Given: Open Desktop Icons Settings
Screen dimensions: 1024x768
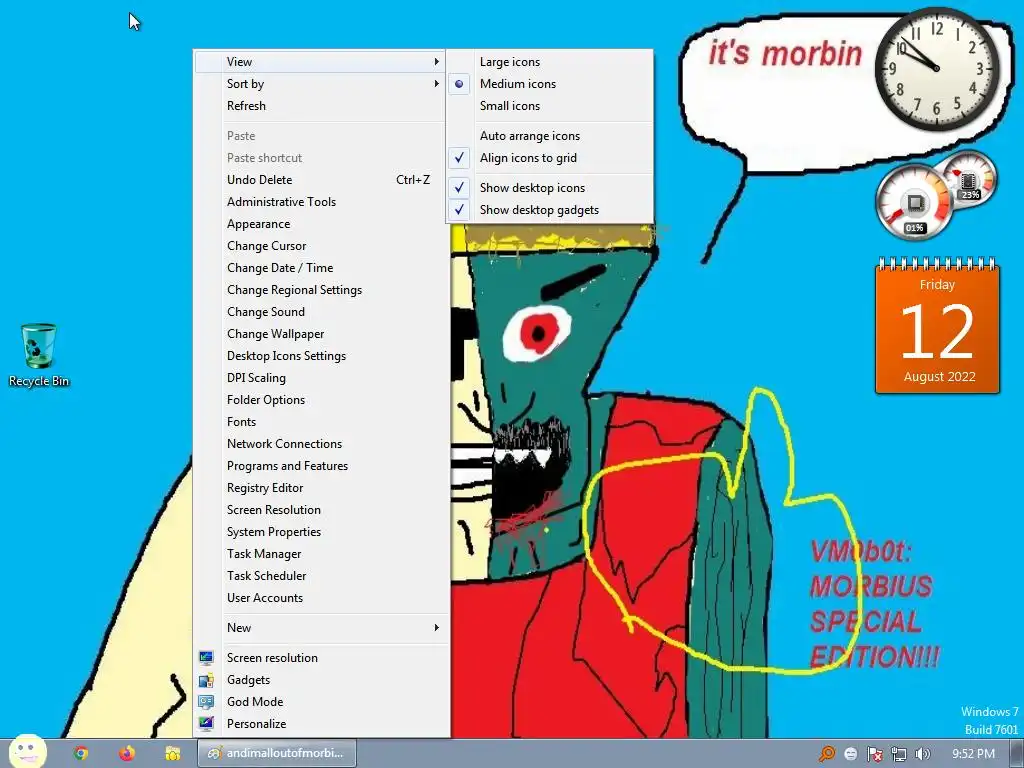Looking at the screenshot, I should 320,356.
